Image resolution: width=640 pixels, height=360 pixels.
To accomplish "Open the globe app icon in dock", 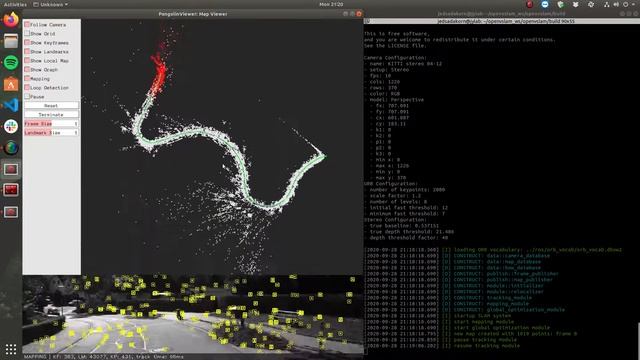I will pyautogui.click(x=11, y=148).
